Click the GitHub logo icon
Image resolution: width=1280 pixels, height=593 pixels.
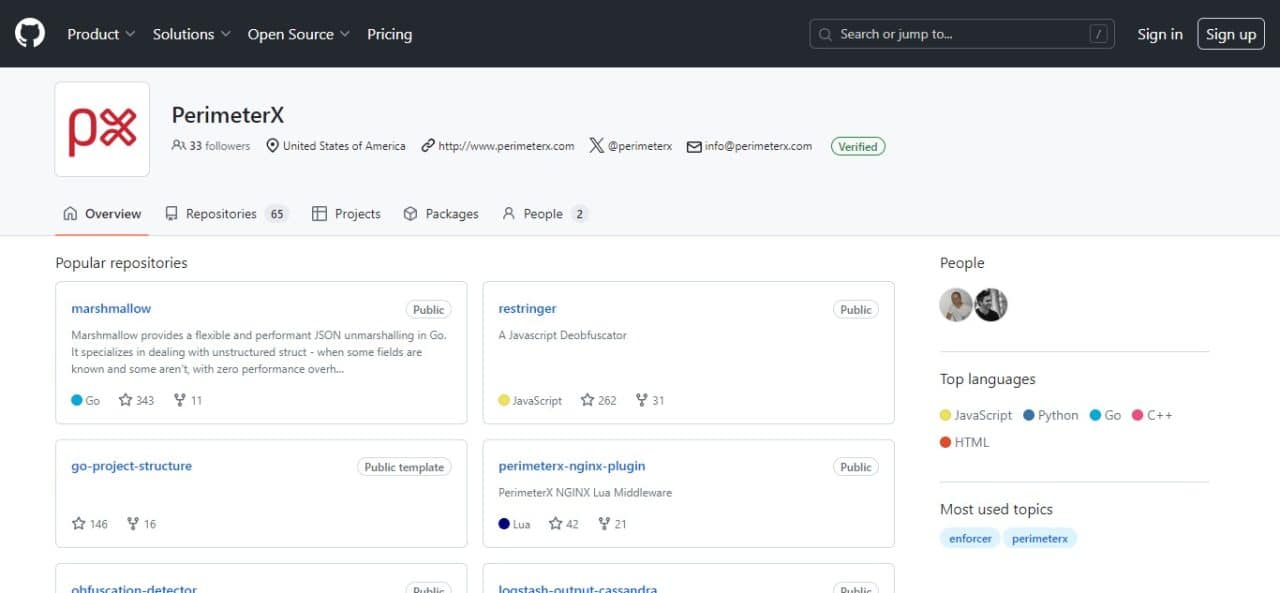tap(30, 34)
